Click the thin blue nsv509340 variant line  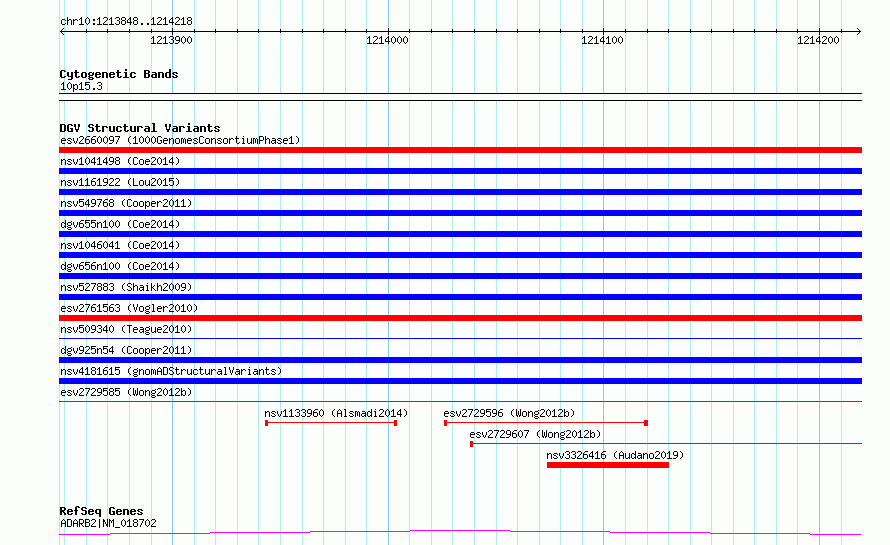click(x=460, y=338)
